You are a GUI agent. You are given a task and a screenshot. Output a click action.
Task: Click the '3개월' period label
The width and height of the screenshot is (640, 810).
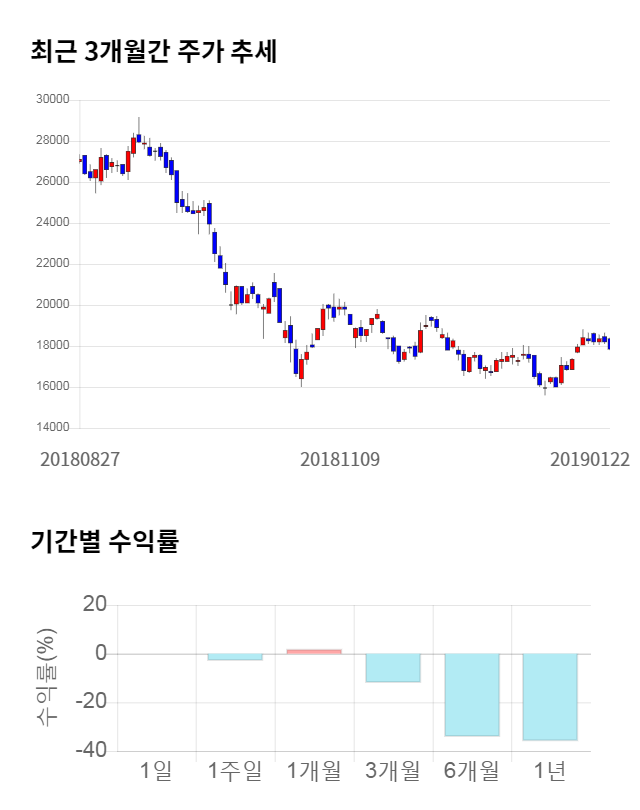(x=393, y=771)
